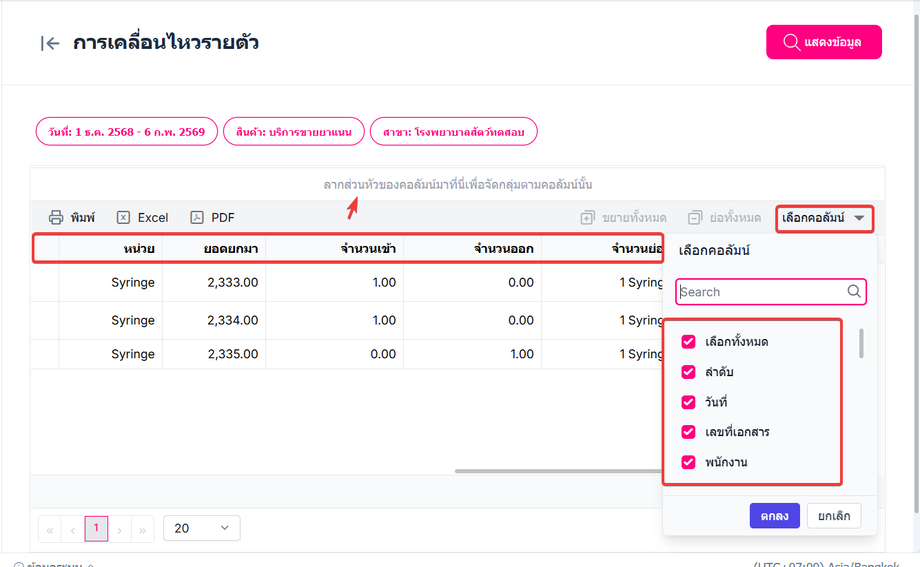Image resolution: width=920 pixels, height=567 pixels.
Task: Click the collapse all (ย่อทั้งหมด) icon
Action: [695, 217]
